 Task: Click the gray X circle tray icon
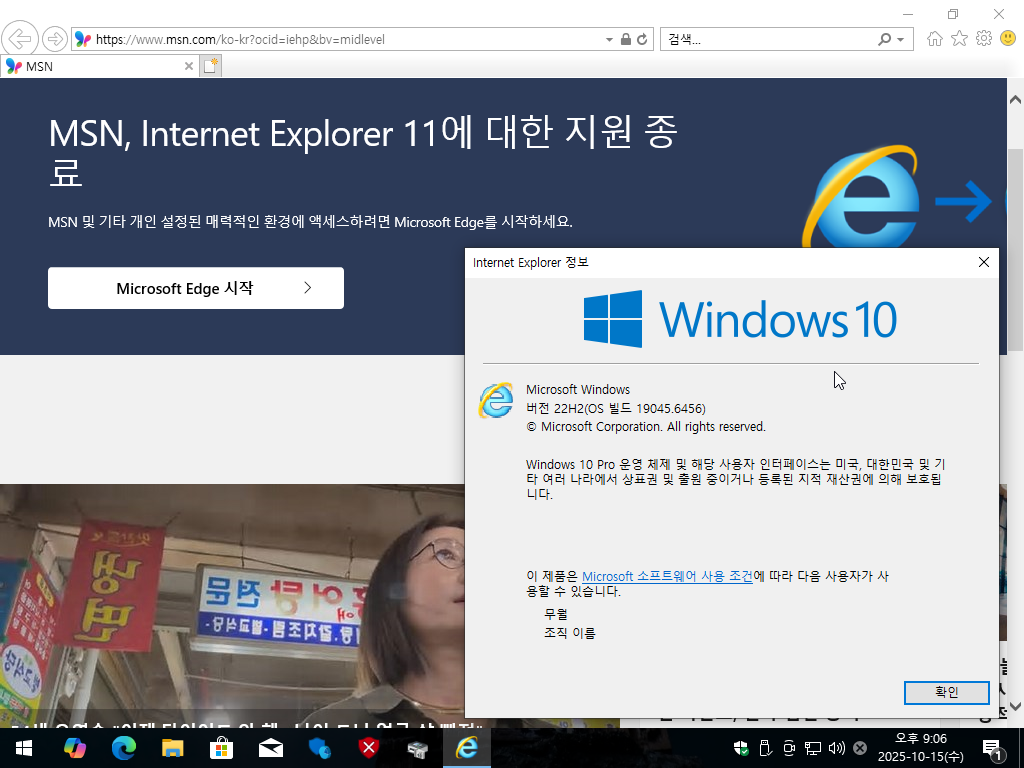pos(860,748)
